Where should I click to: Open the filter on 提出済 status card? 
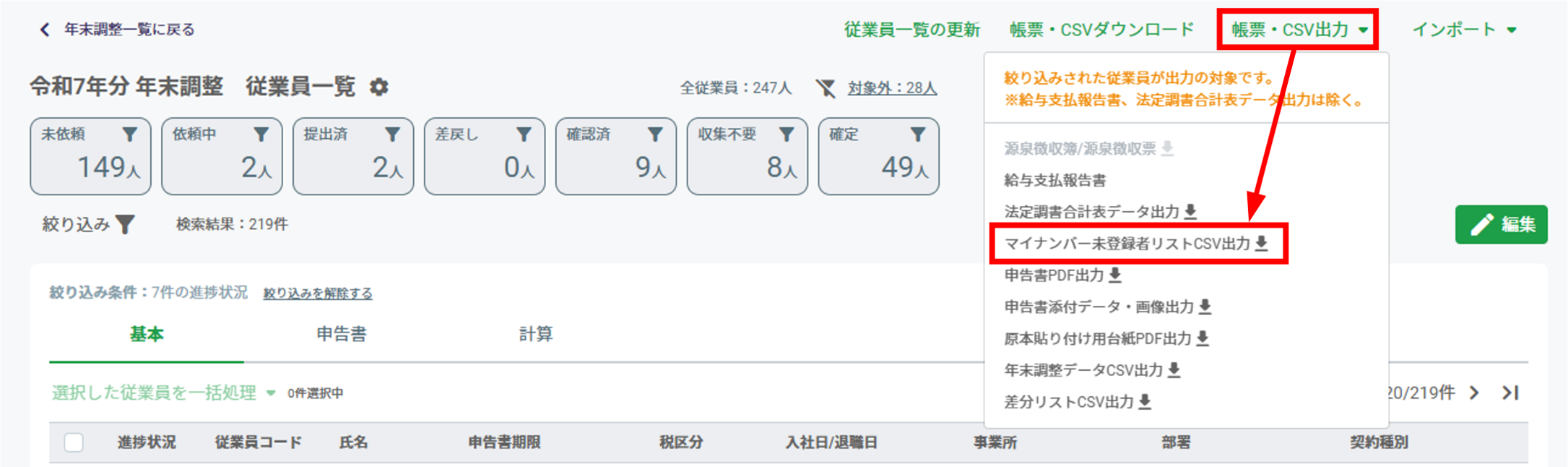point(393,134)
